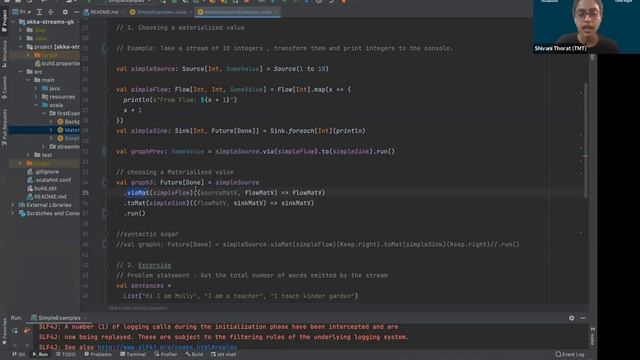The width and height of the screenshot is (640, 360).
Task: Open the Git tool window
Action: 19,354
